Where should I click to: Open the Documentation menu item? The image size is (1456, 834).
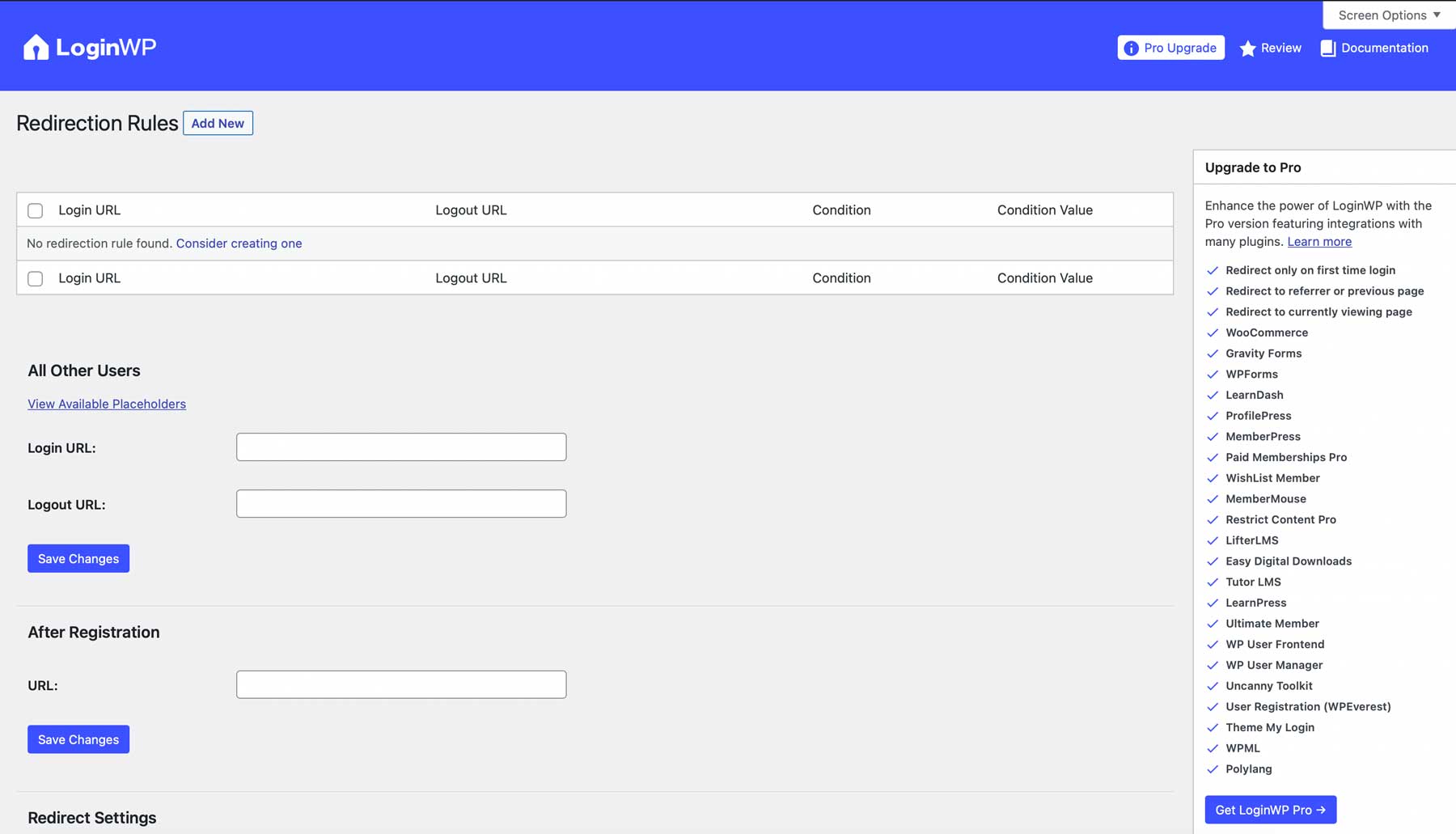click(1384, 48)
